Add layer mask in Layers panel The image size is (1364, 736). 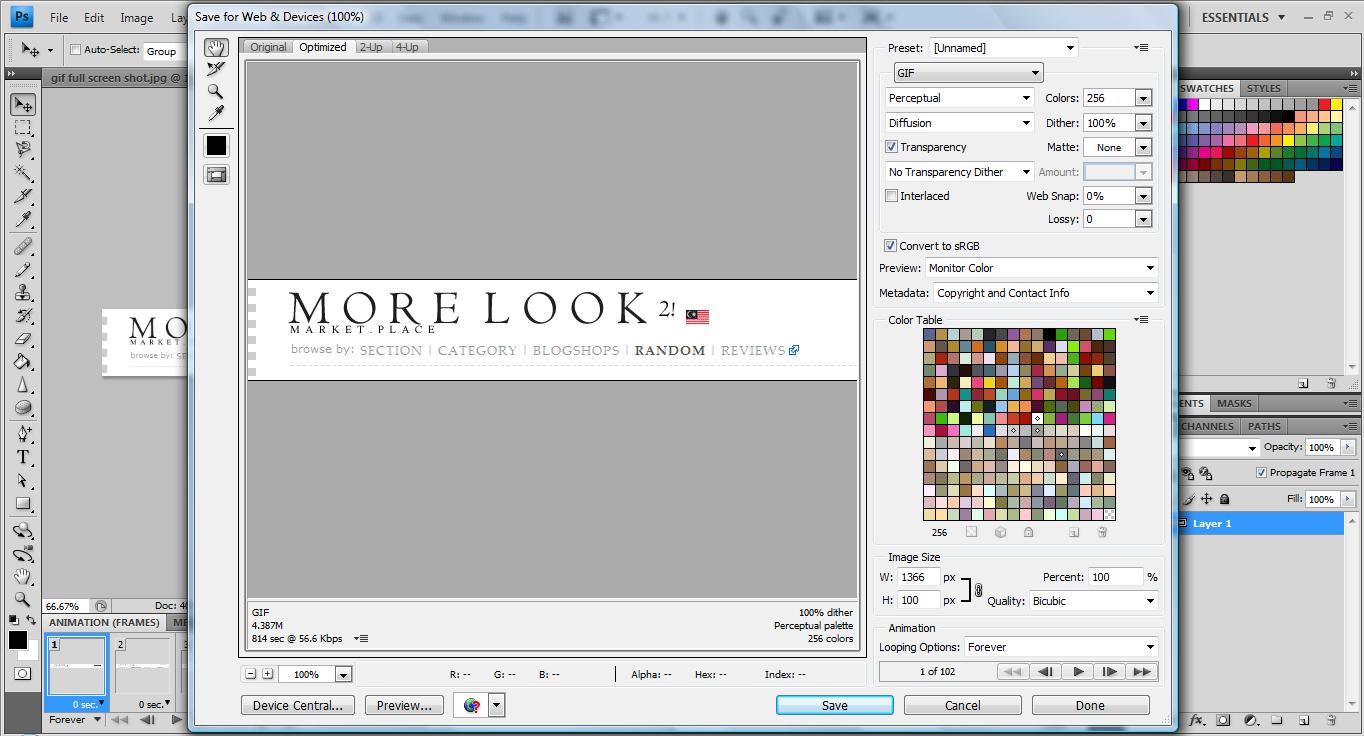1224,719
